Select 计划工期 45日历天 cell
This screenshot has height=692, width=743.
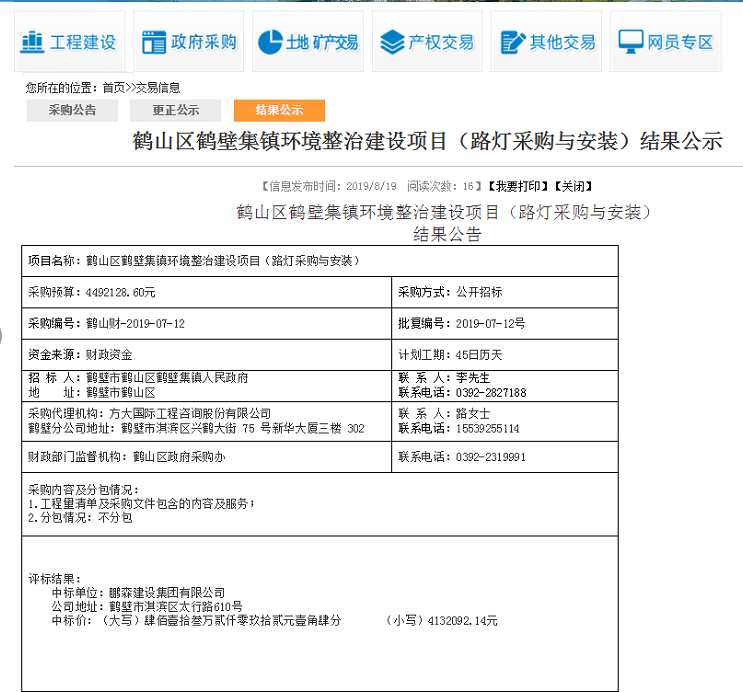click(x=505, y=355)
